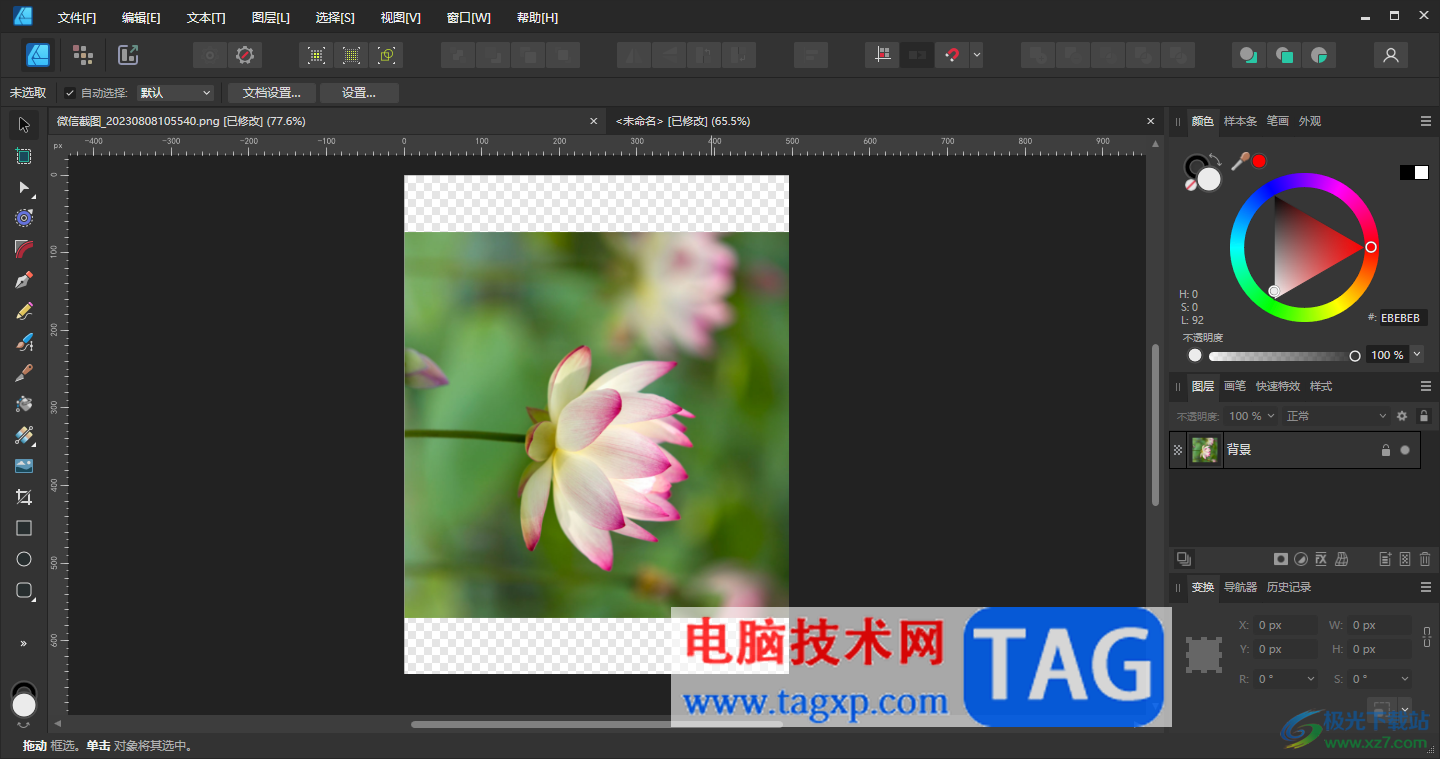Add a new layer
This screenshot has height=759, width=1440.
[x=1385, y=559]
